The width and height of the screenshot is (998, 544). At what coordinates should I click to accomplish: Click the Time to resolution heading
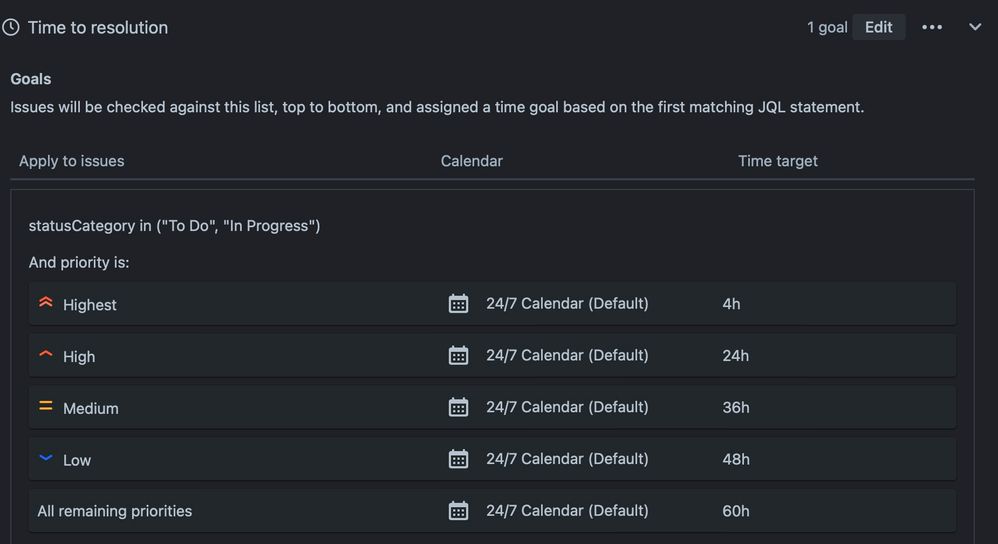click(98, 28)
